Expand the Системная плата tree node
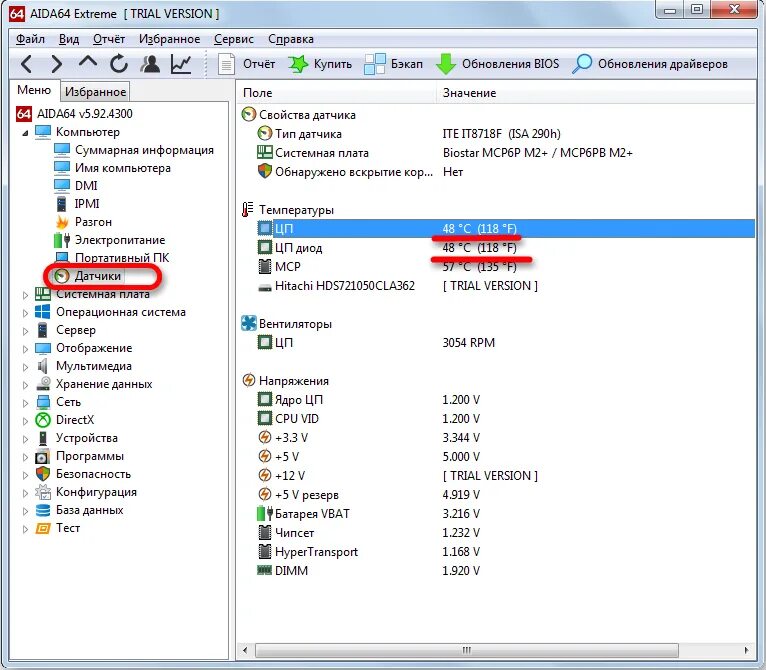The width and height of the screenshot is (766, 670). tap(25, 295)
